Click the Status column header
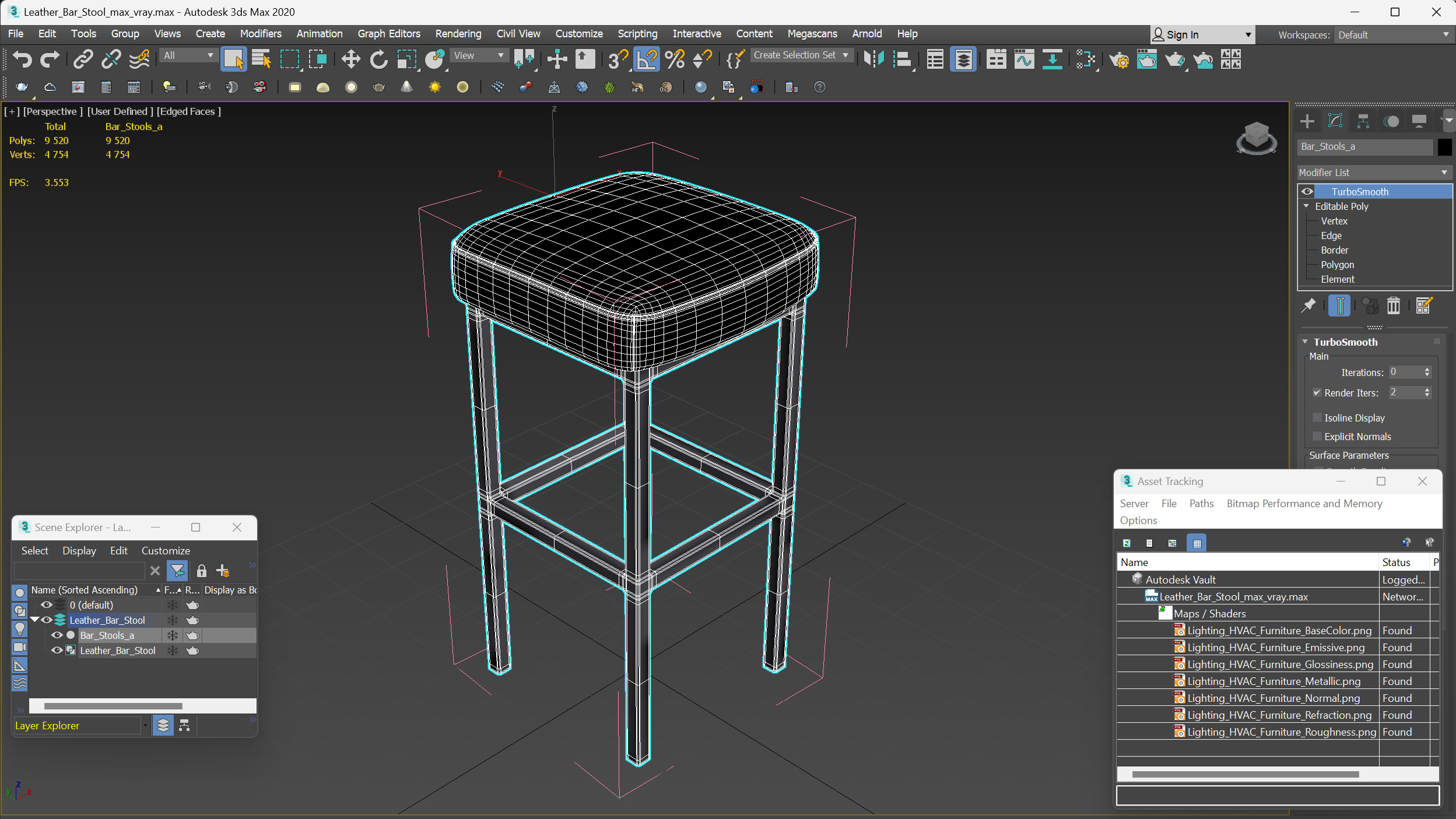1456x819 pixels. (1405, 562)
